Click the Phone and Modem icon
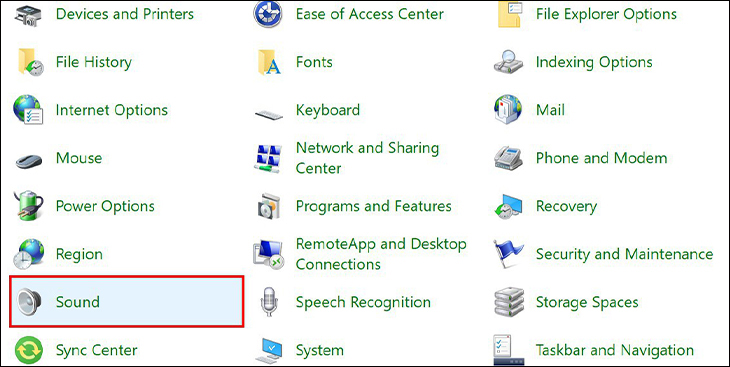 (508, 158)
